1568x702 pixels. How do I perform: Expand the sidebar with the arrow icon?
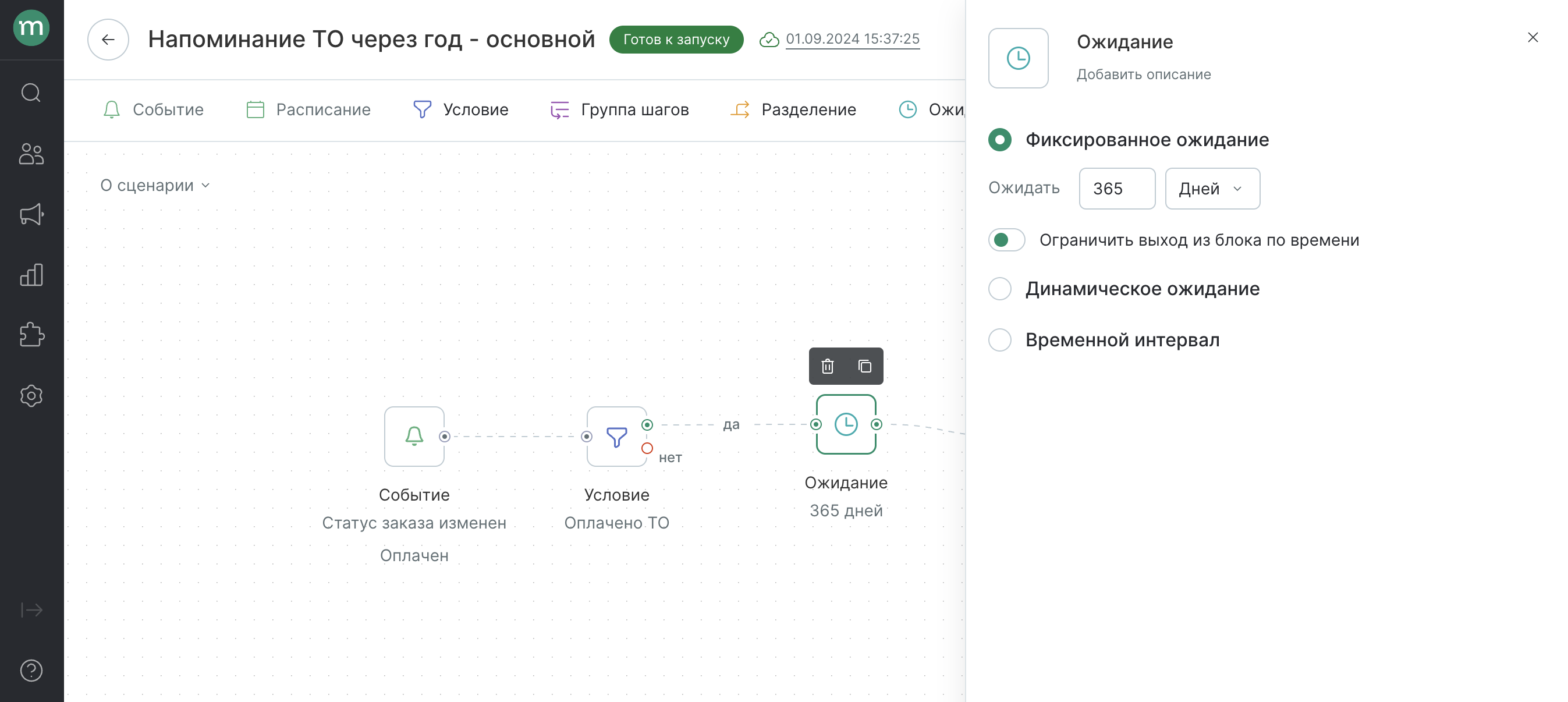(31, 610)
